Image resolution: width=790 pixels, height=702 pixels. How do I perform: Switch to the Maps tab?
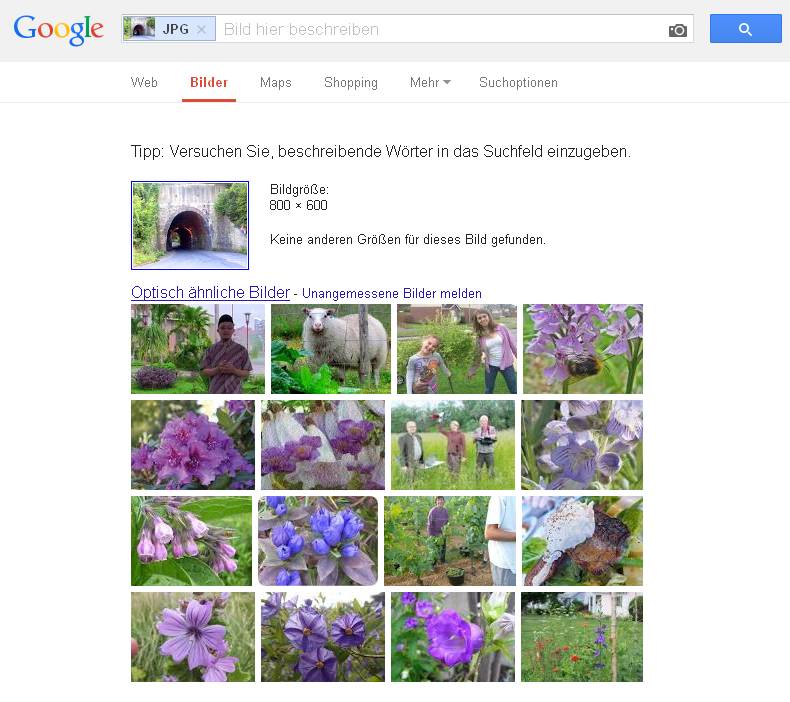point(275,83)
